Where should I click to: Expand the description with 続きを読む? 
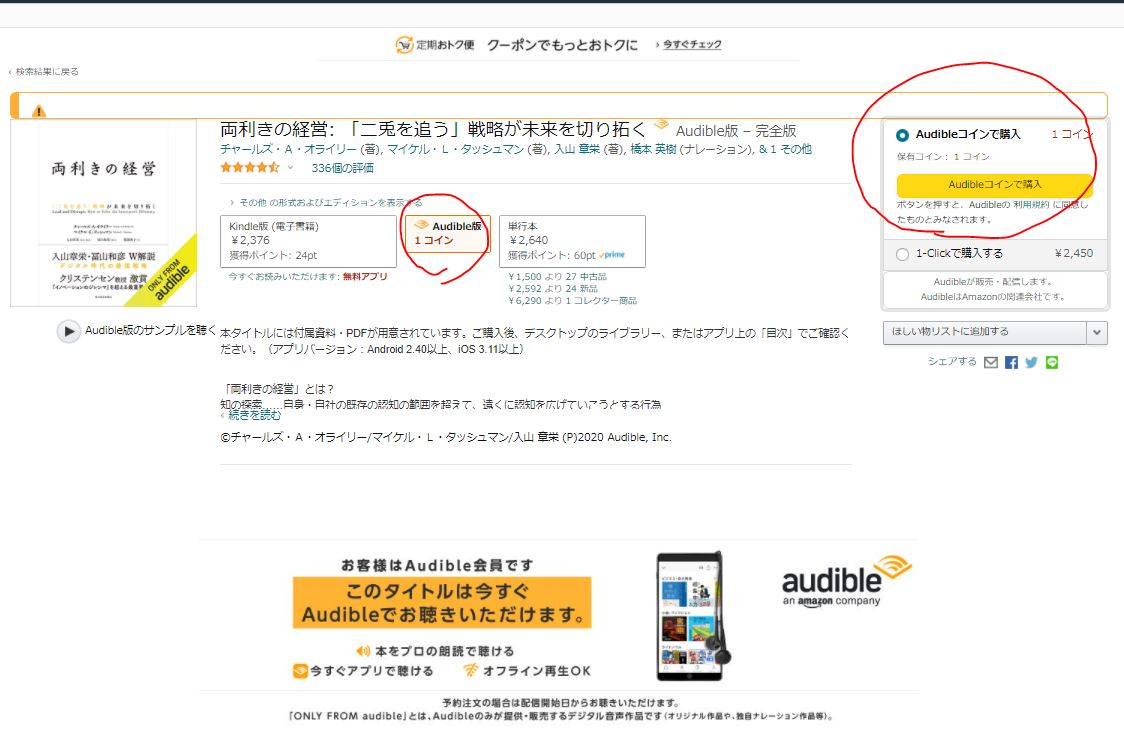(x=254, y=415)
